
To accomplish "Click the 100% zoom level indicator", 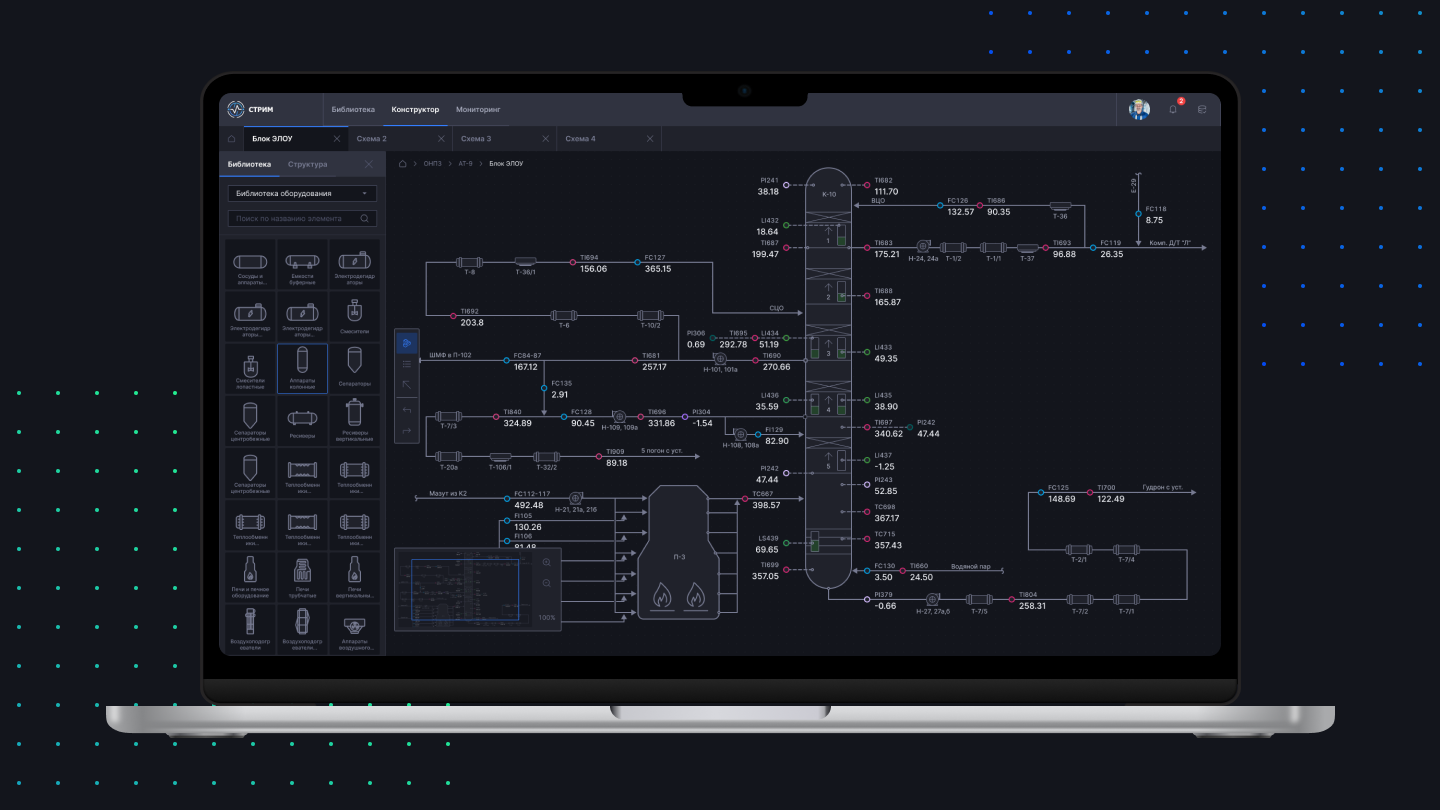I will (548, 616).
